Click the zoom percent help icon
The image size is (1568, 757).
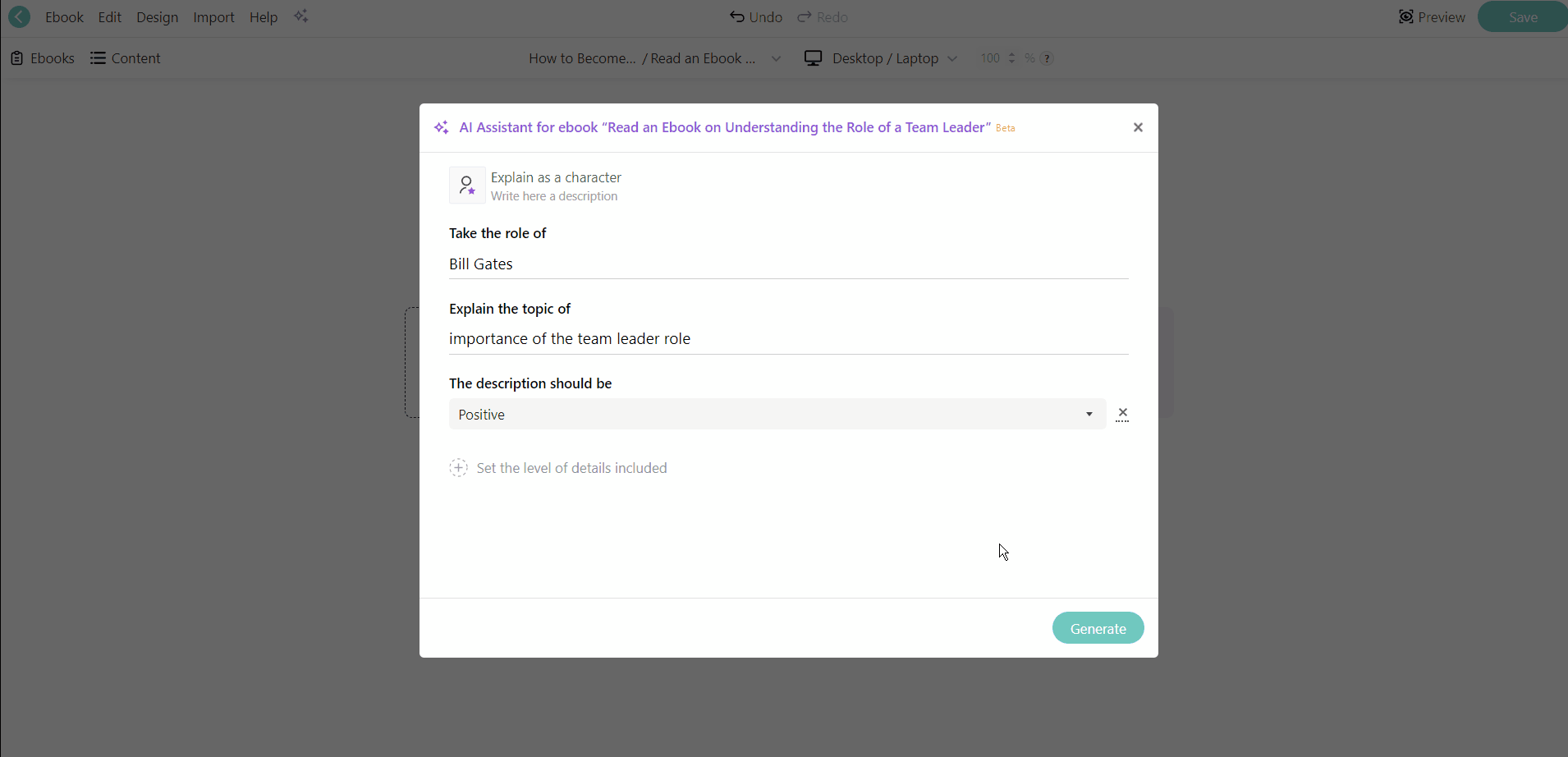[x=1047, y=58]
